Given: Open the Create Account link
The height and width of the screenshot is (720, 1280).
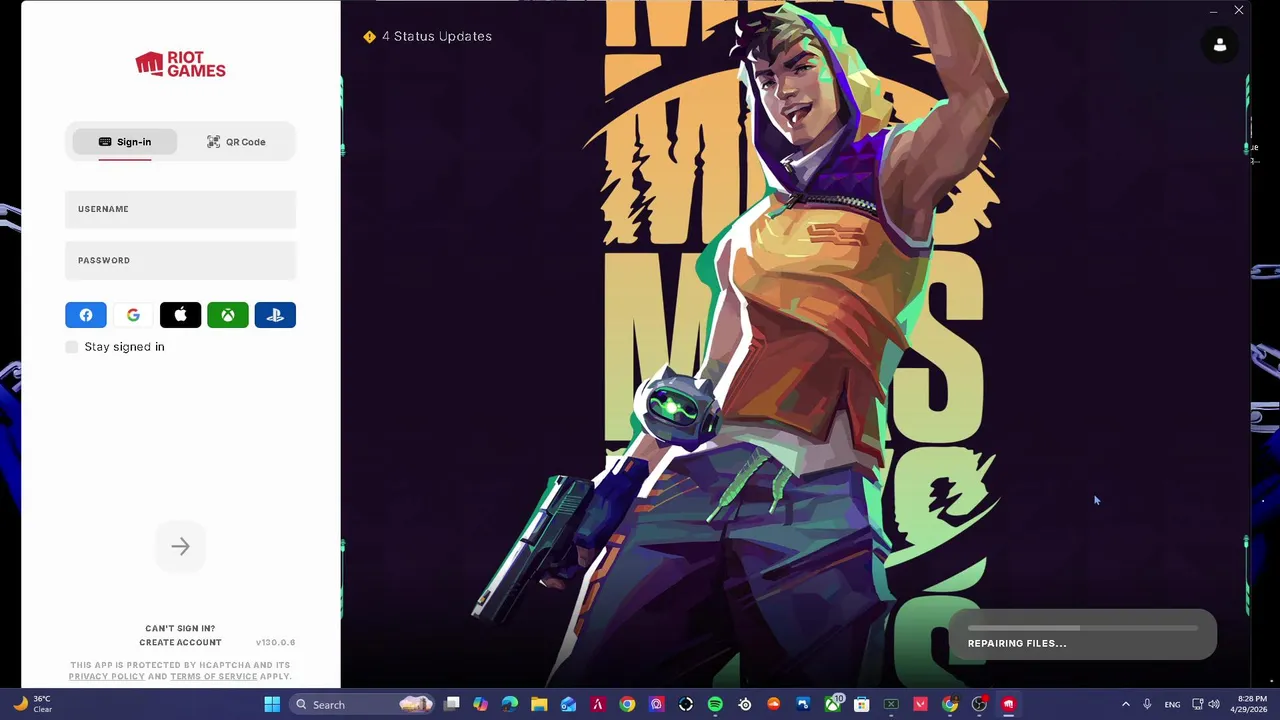Looking at the screenshot, I should pos(180,642).
